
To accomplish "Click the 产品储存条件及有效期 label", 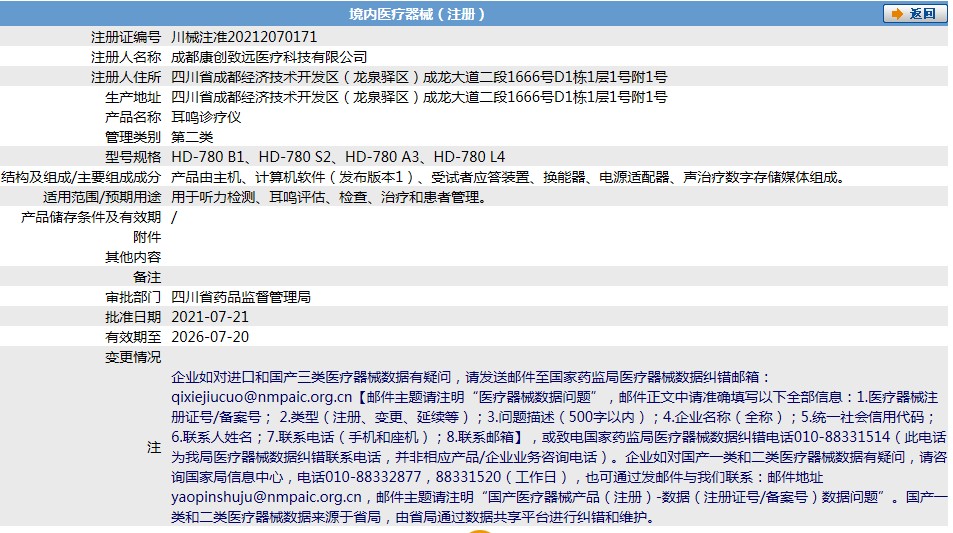I will (91, 217).
